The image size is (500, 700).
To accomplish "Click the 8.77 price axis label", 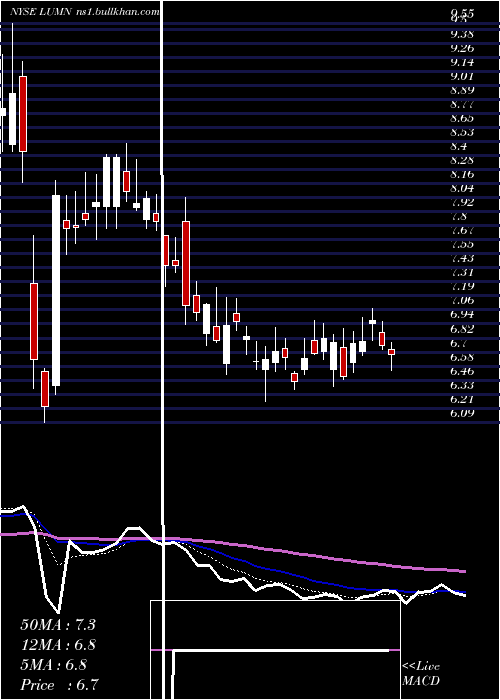I will coord(462,104).
